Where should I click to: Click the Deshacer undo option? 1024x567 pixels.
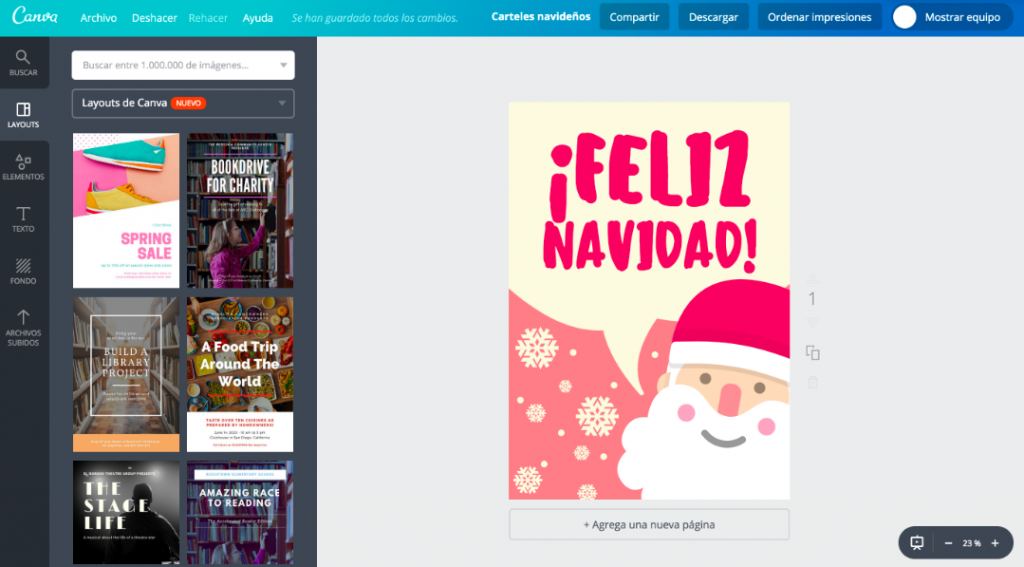click(154, 18)
